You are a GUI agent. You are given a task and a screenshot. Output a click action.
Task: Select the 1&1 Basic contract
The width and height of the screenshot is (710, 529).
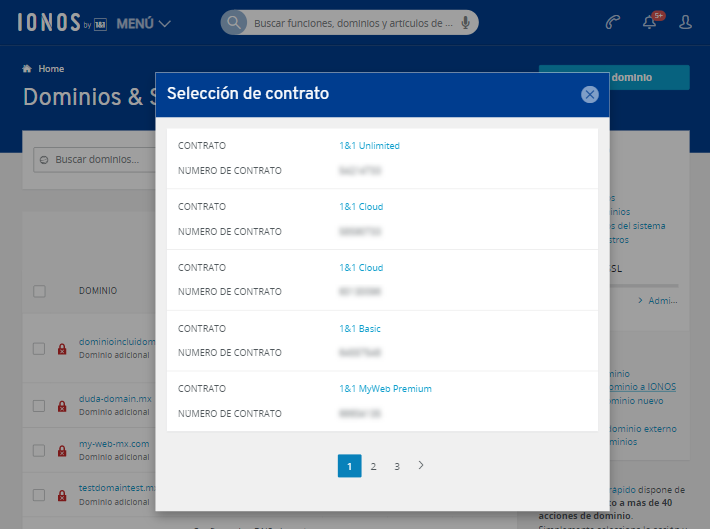tap(360, 328)
